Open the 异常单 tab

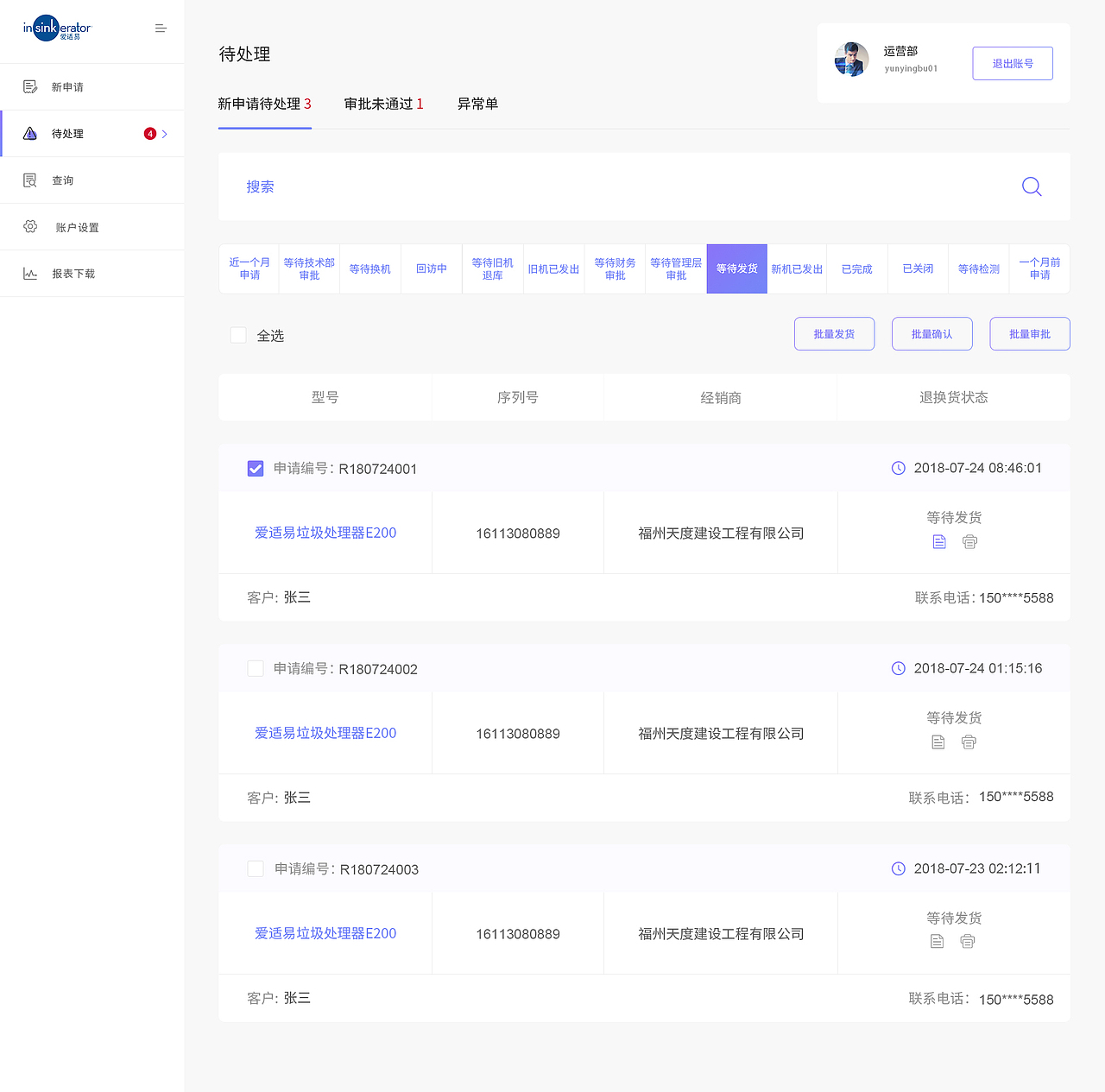(x=477, y=104)
